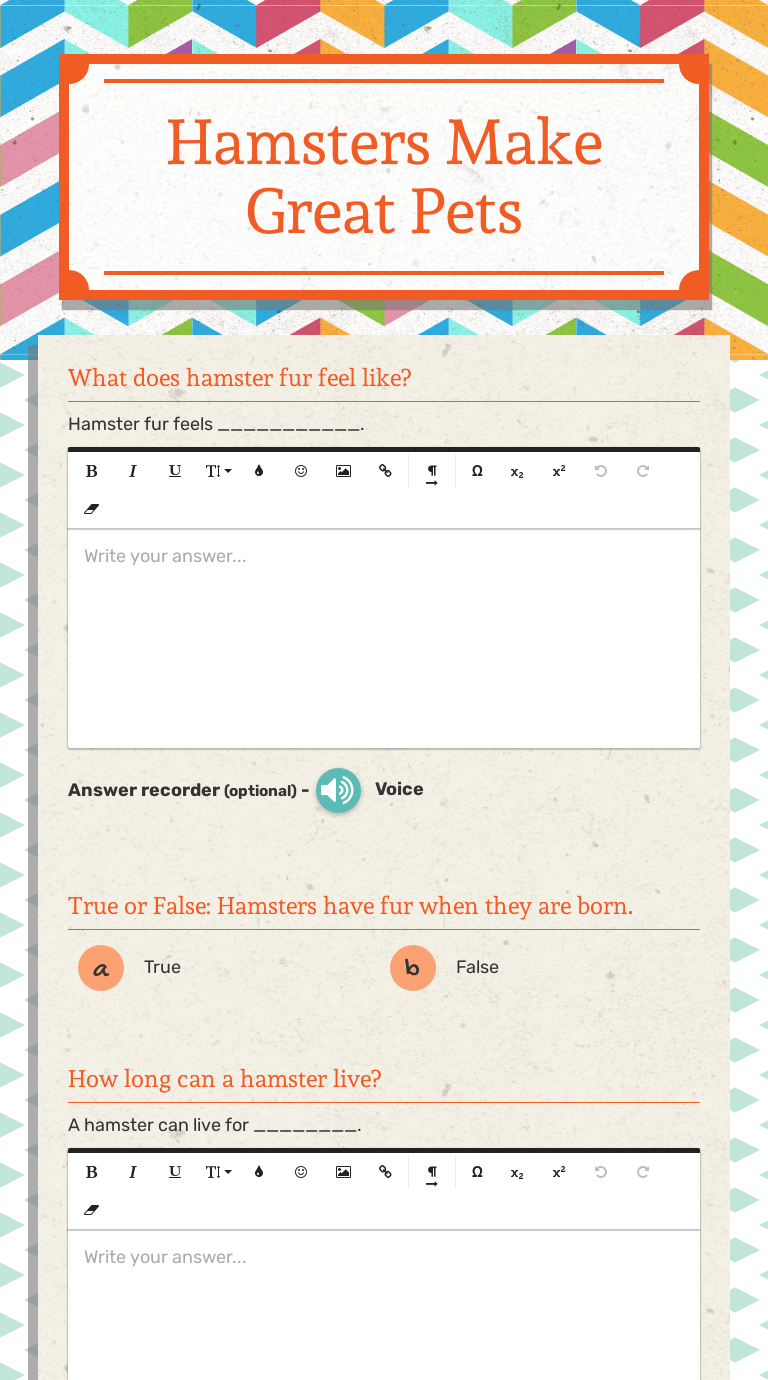Image resolution: width=768 pixels, height=1380 pixels.
Task: Apply italic formatting in the fur question toolbar
Action: (133, 471)
